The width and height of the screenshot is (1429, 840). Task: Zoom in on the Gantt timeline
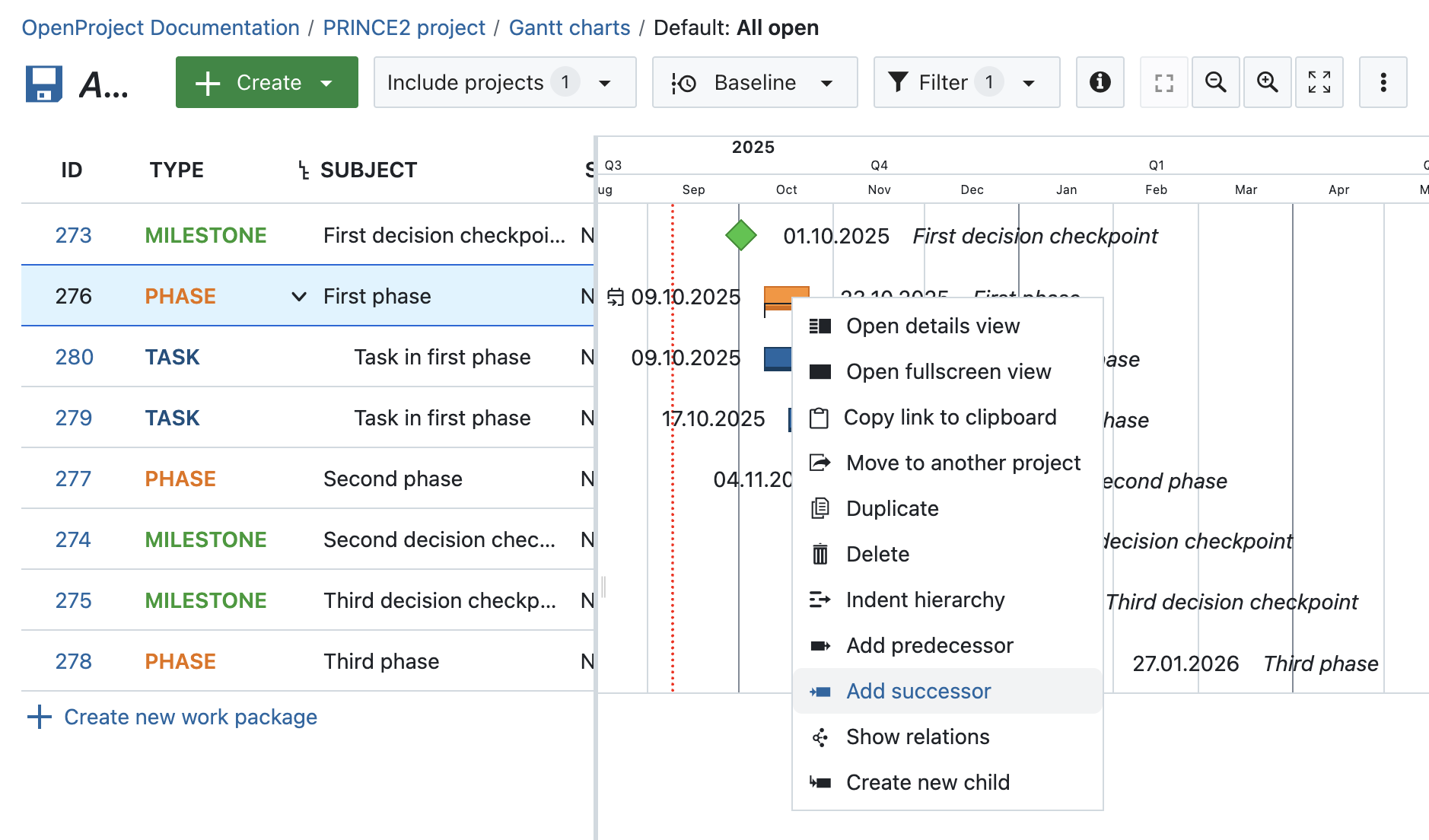[x=1267, y=82]
